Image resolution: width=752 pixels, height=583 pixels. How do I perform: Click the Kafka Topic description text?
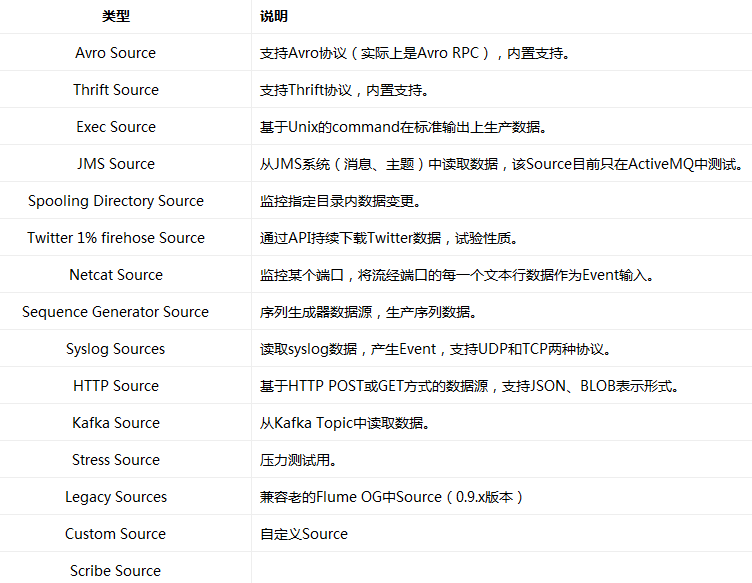345,423
